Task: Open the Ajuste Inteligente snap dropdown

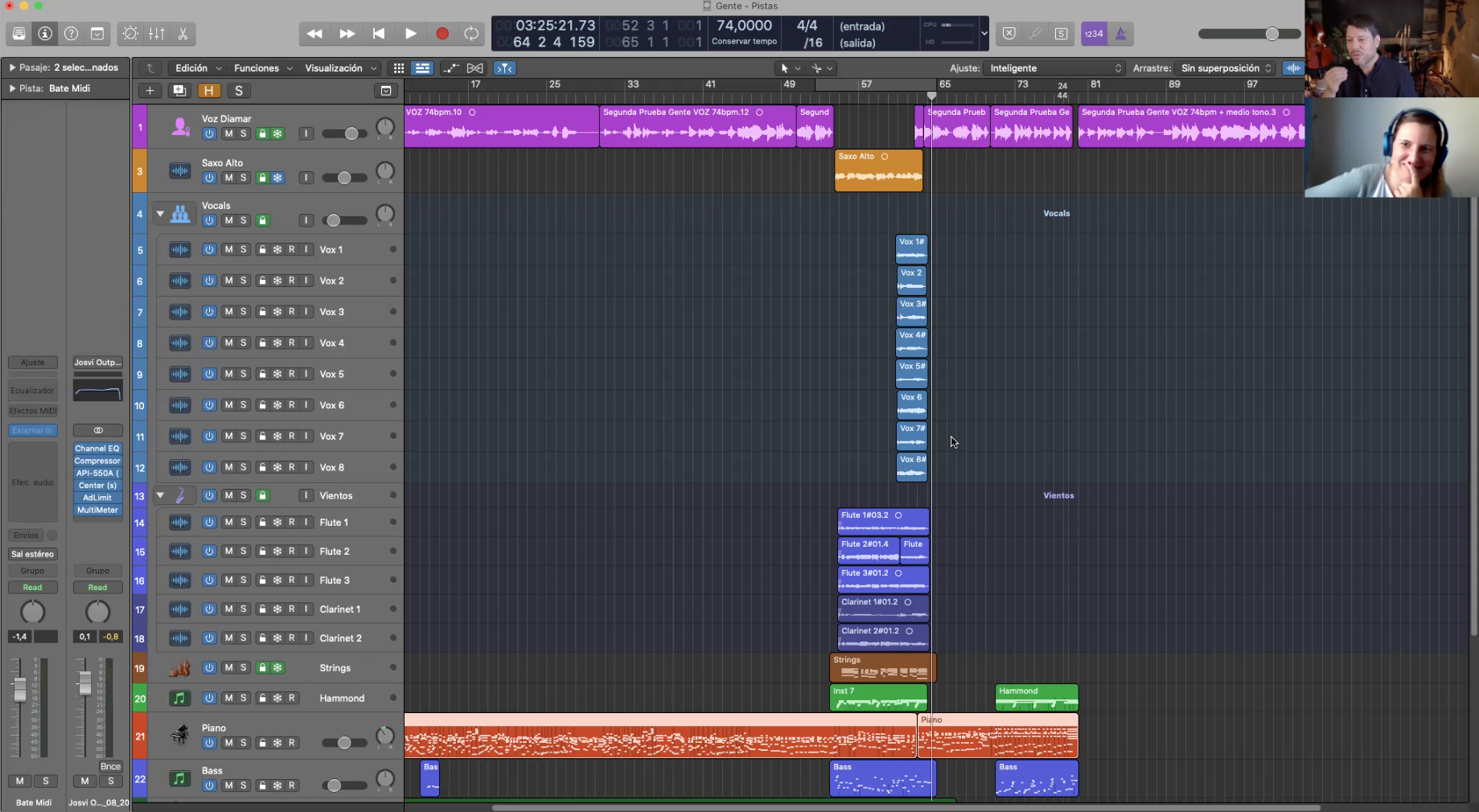Action: click(x=1054, y=68)
